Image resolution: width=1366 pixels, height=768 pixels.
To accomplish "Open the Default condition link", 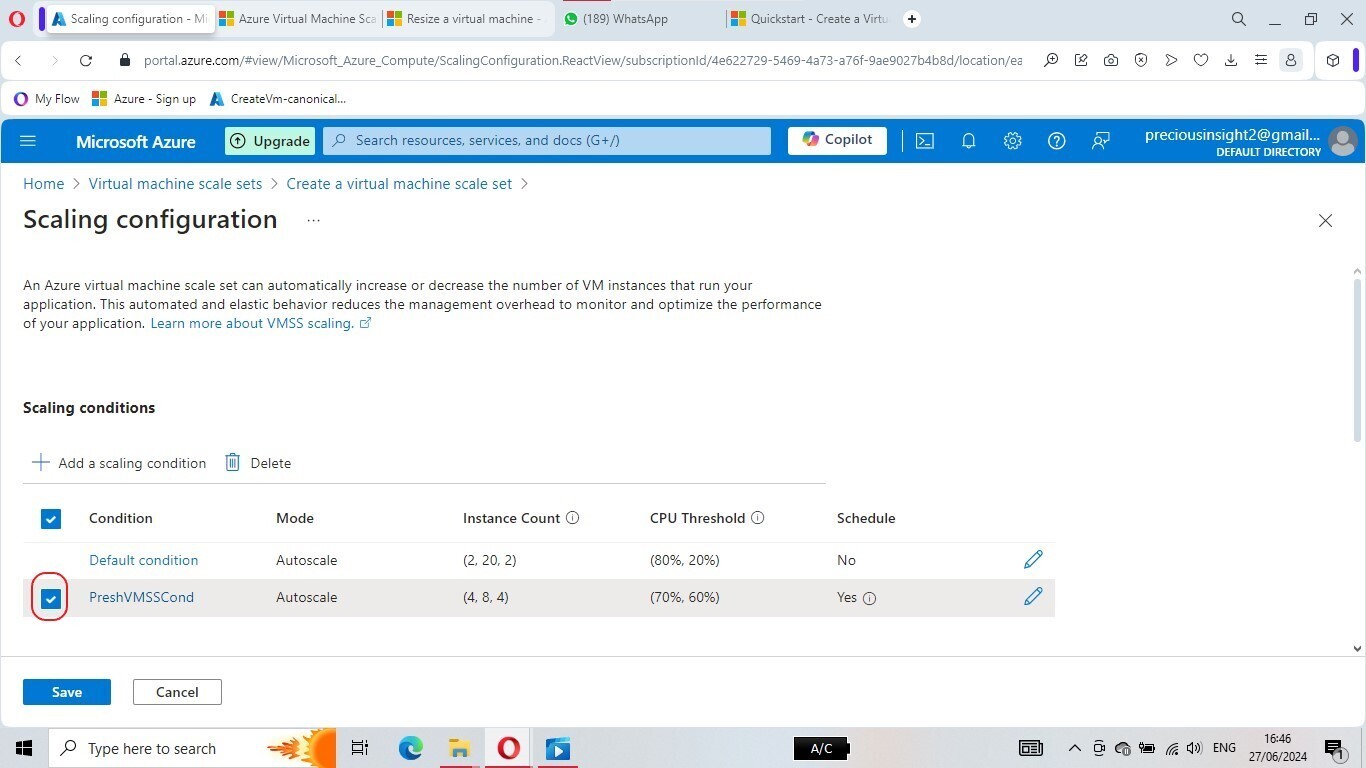I will click(144, 560).
